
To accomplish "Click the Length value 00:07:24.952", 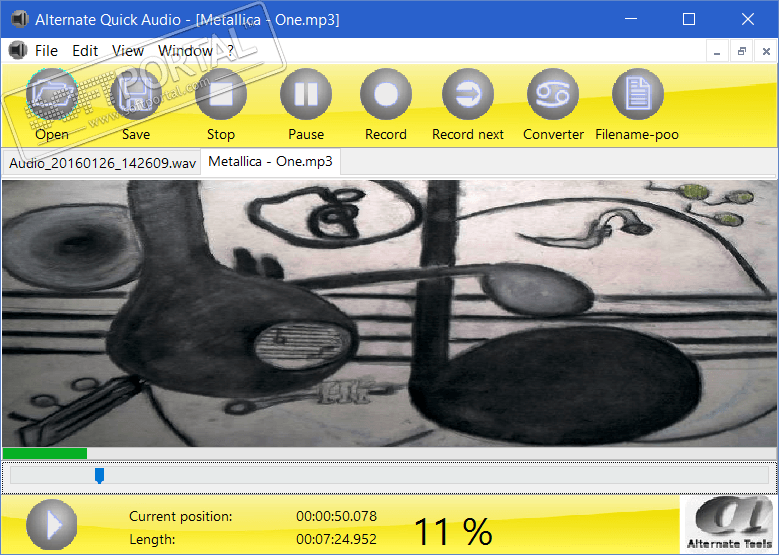I will coord(336,539).
